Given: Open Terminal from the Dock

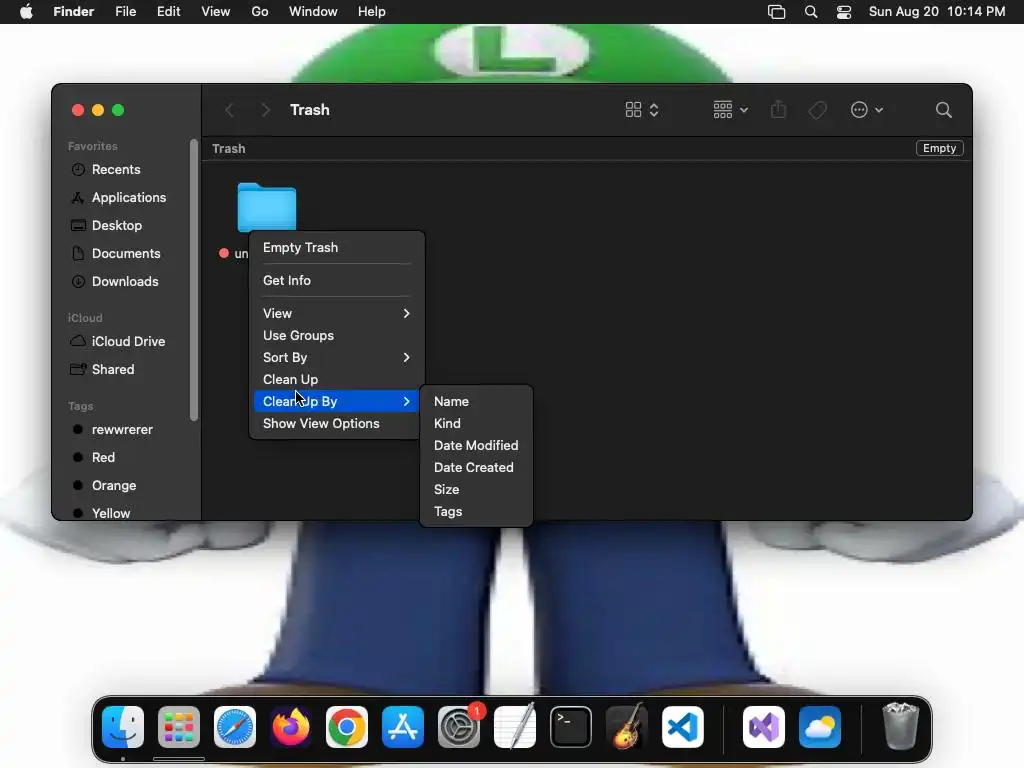Looking at the screenshot, I should pyautogui.click(x=571, y=727).
